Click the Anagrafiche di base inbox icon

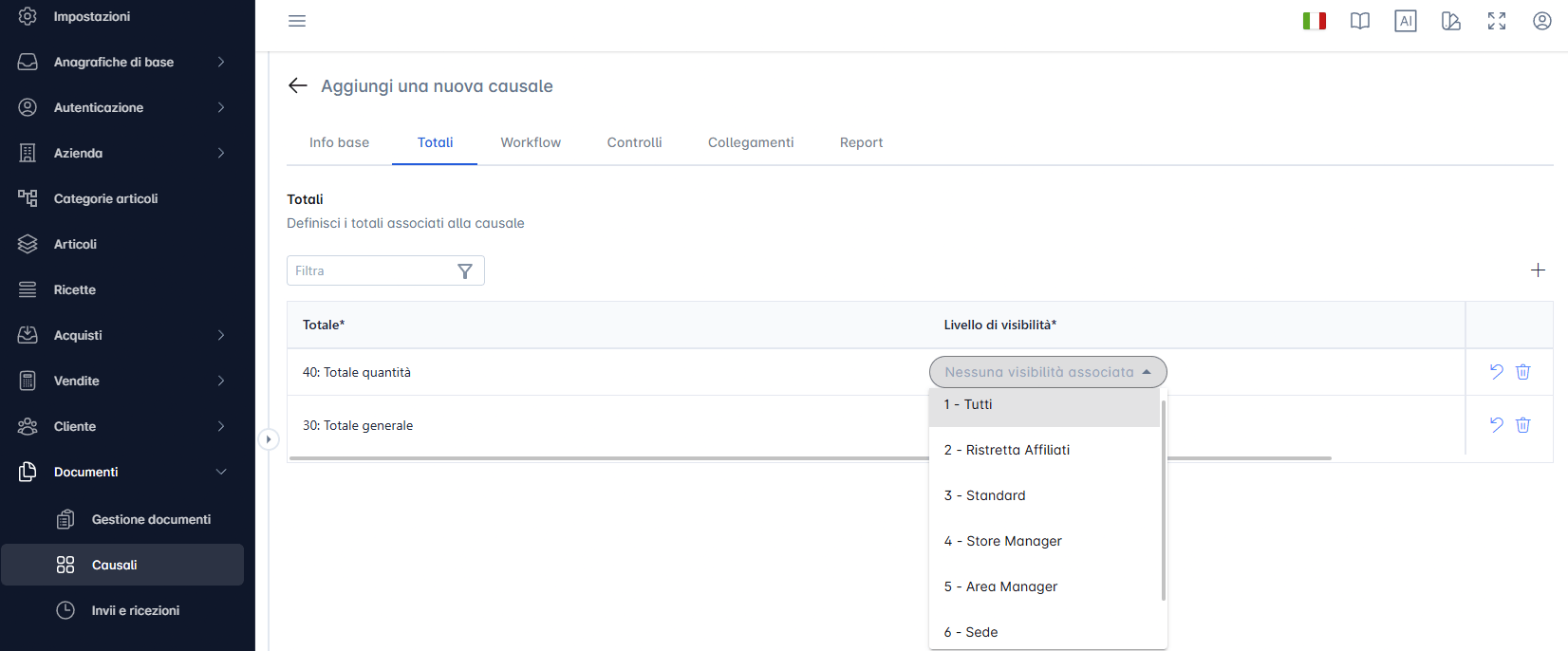[28, 62]
